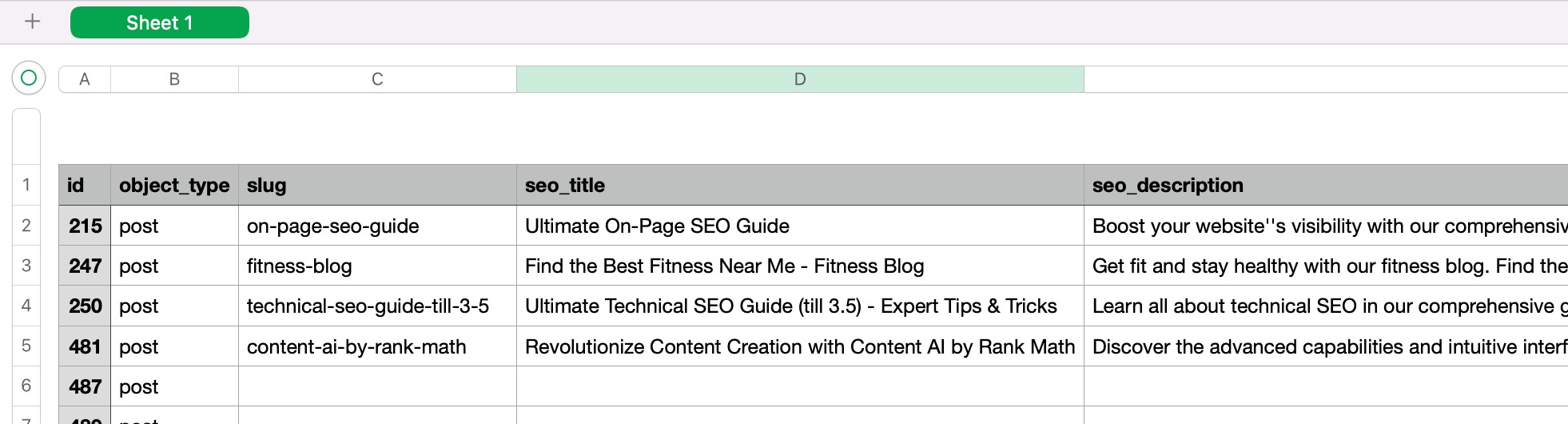Select column A header
Screen dimensions: 1568x424
coord(85,79)
